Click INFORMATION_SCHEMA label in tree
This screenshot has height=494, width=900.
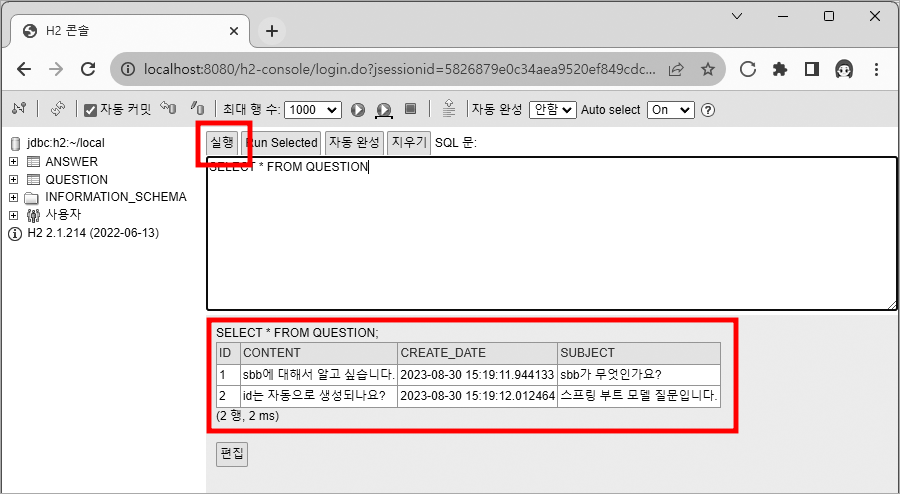[116, 197]
